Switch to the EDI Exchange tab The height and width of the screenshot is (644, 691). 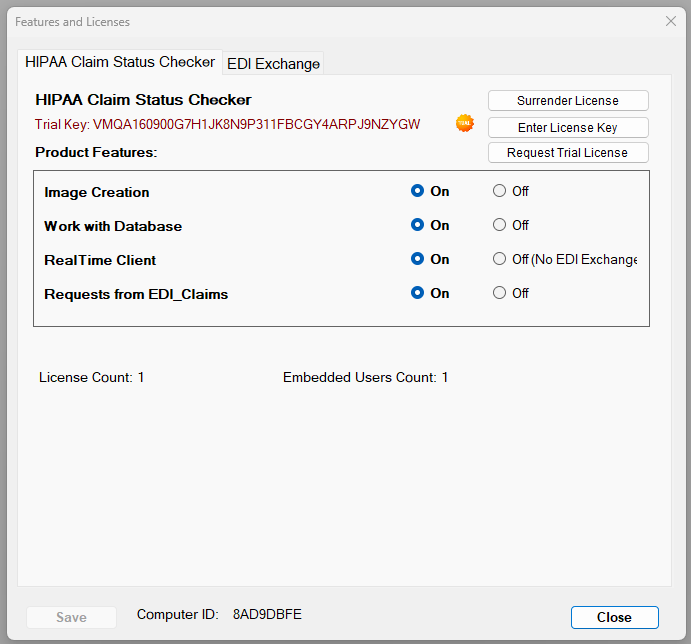273,63
